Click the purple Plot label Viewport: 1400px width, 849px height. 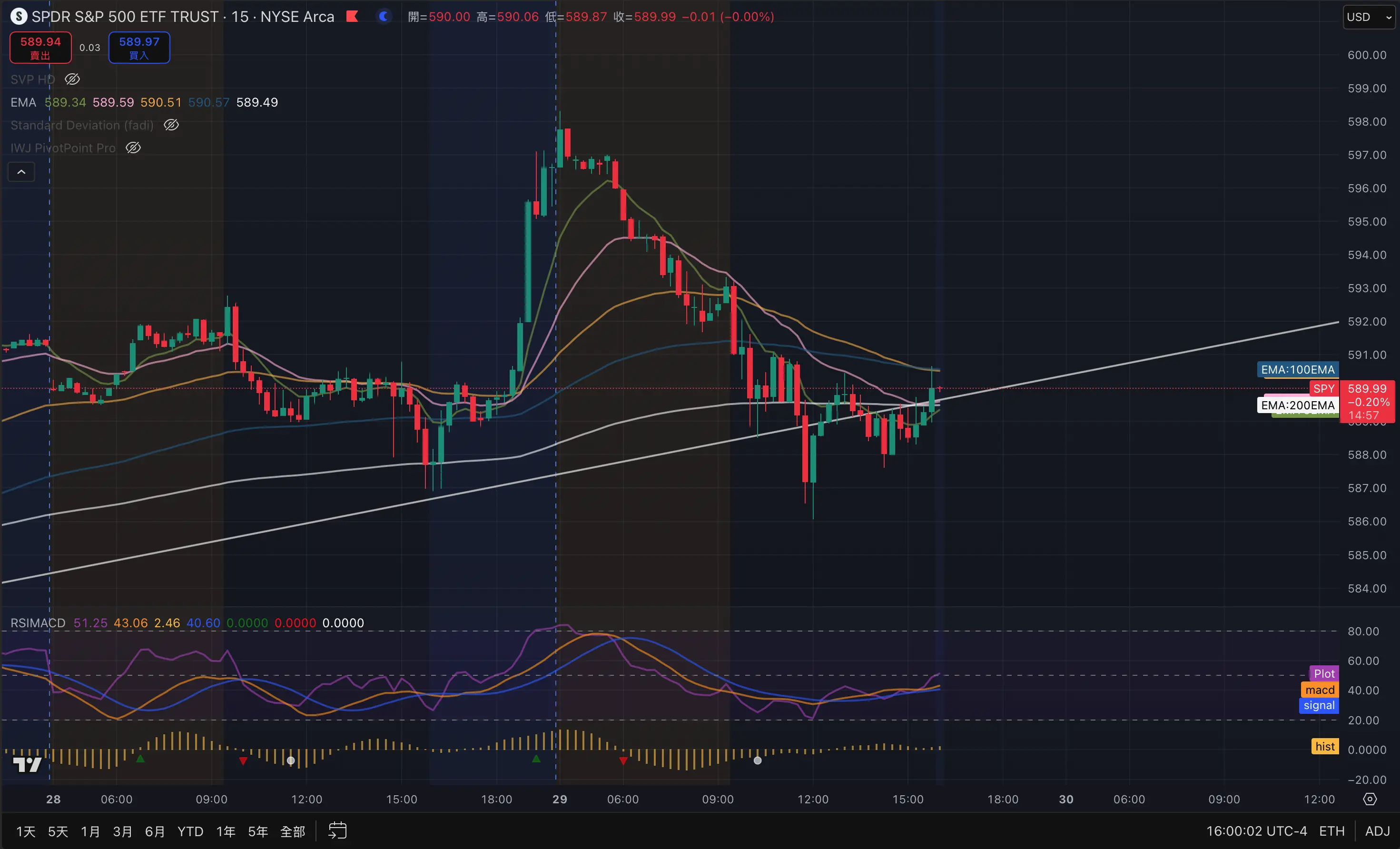coord(1324,673)
